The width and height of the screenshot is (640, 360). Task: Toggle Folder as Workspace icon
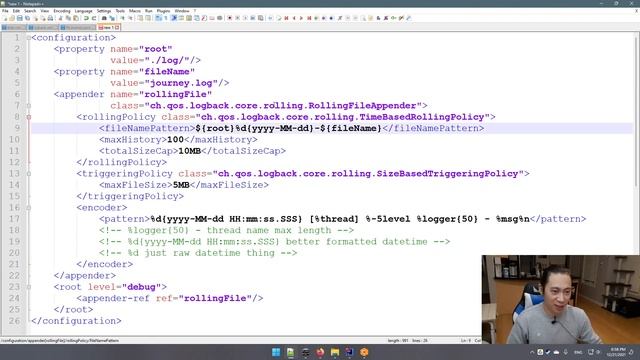pyautogui.click(x=212, y=18)
